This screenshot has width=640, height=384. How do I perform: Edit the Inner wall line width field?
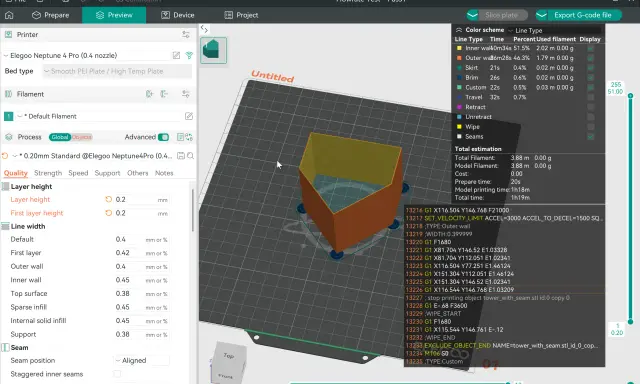click(x=141, y=280)
